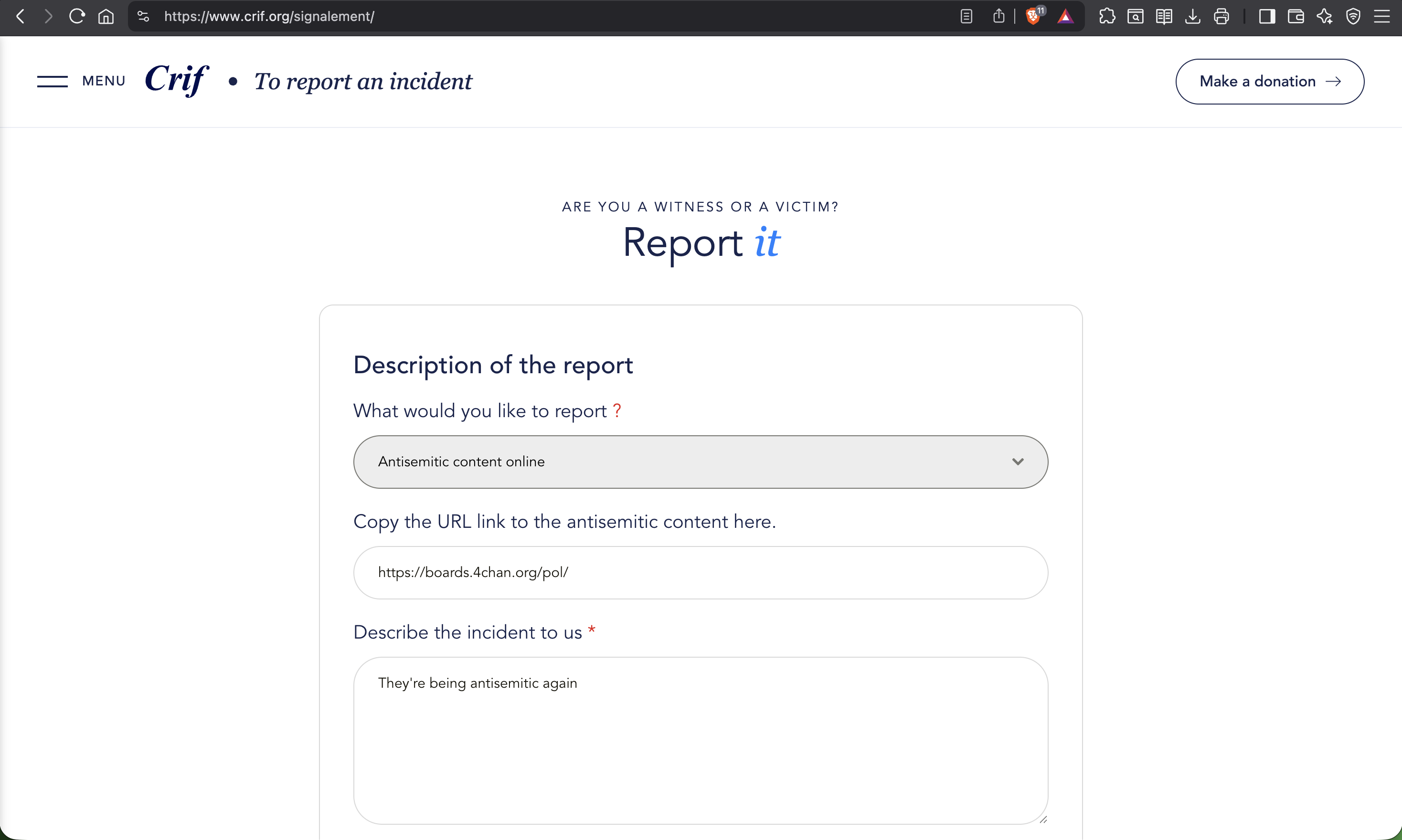The width and height of the screenshot is (1402, 840).
Task: Click the Brave Rewards triangle icon
Action: [x=1065, y=16]
